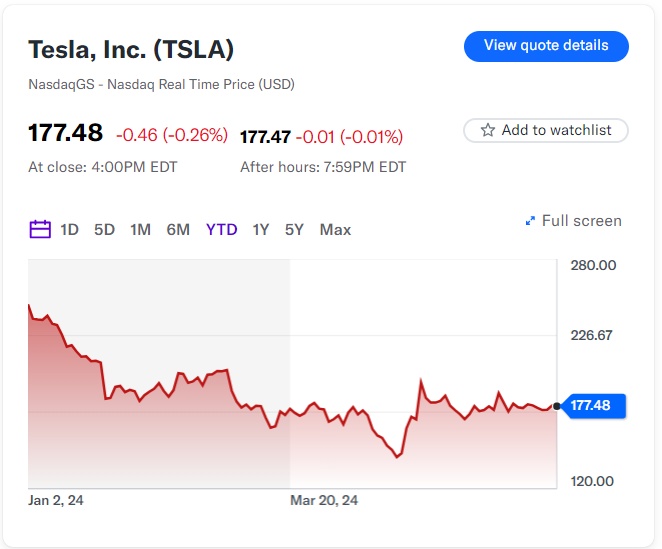Screen dimensions: 662x549
Task: Click View quote details button
Action: pos(546,46)
